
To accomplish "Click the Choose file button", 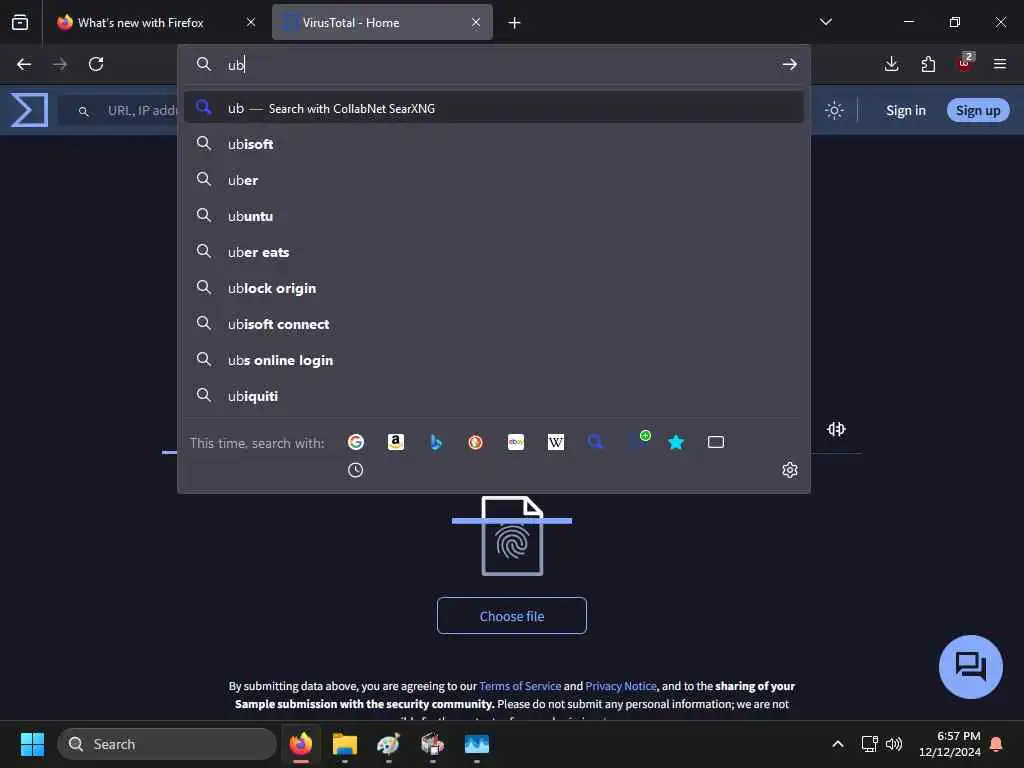I will (x=512, y=616).
